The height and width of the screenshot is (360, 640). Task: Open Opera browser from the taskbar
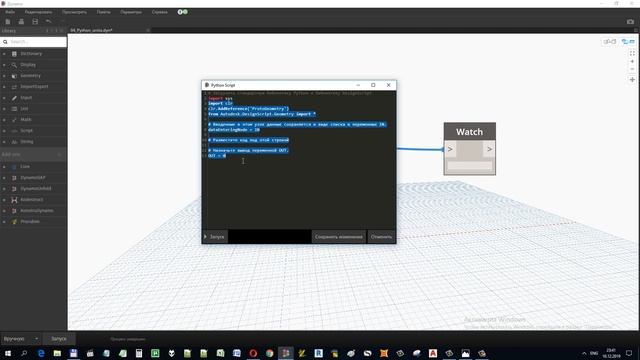pyautogui.click(x=253, y=353)
